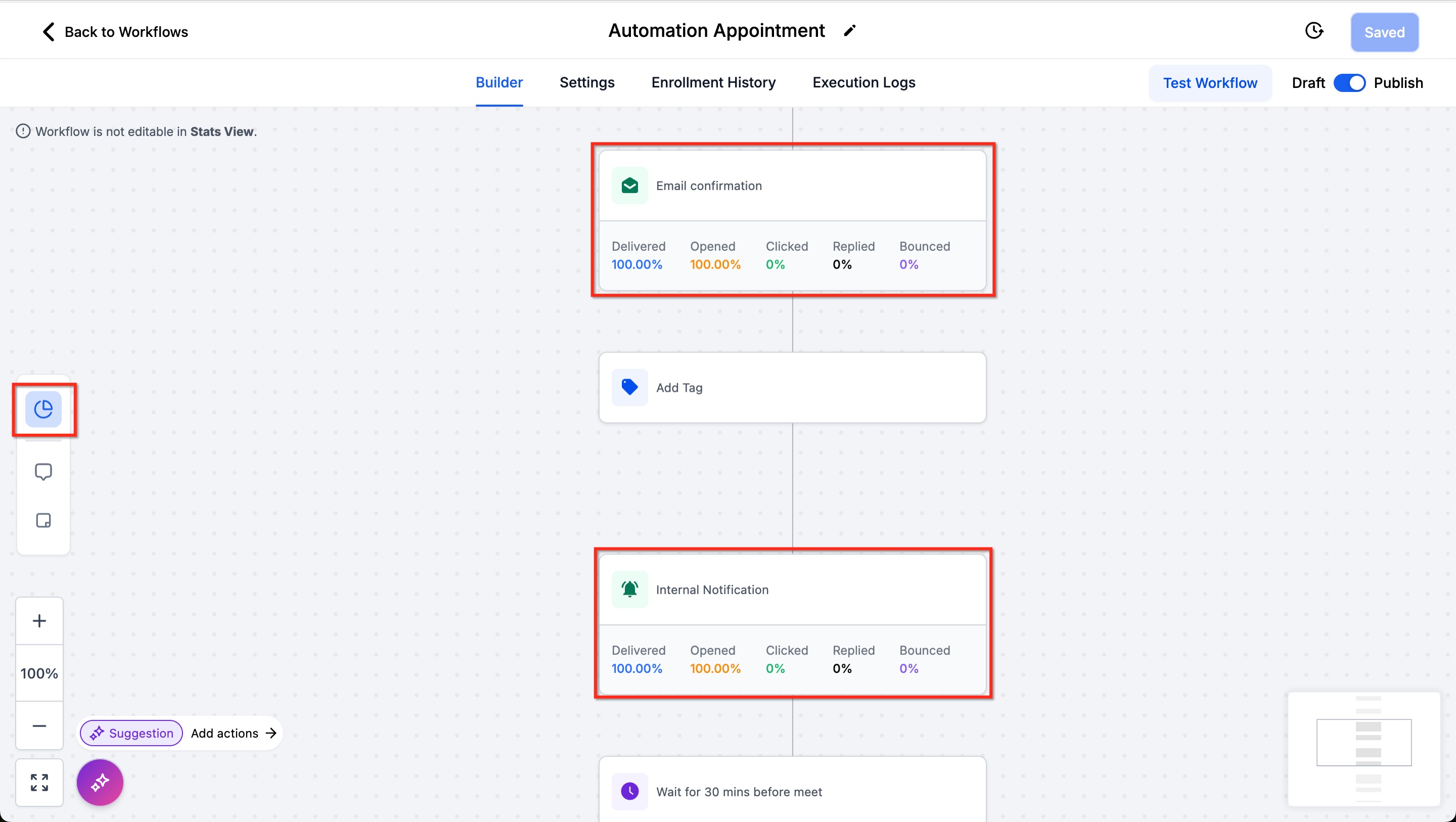Click the Email confirmation envelope icon
1456x822 pixels.
point(629,186)
